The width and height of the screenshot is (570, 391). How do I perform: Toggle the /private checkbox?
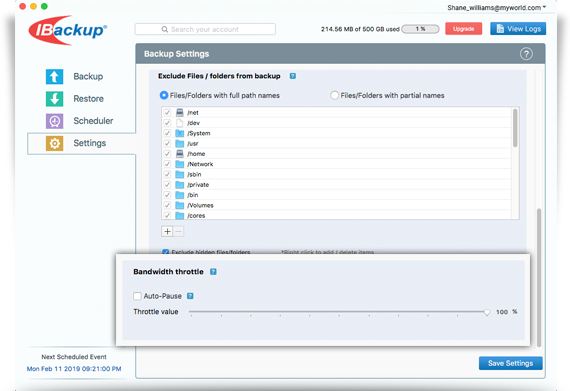167,184
